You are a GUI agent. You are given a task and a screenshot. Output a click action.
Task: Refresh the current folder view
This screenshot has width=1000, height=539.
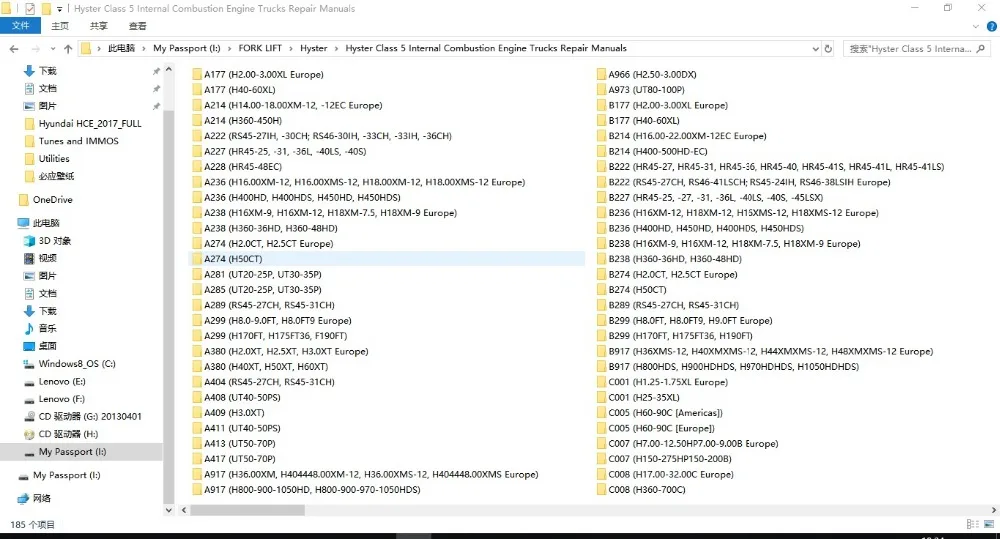click(x=828, y=48)
